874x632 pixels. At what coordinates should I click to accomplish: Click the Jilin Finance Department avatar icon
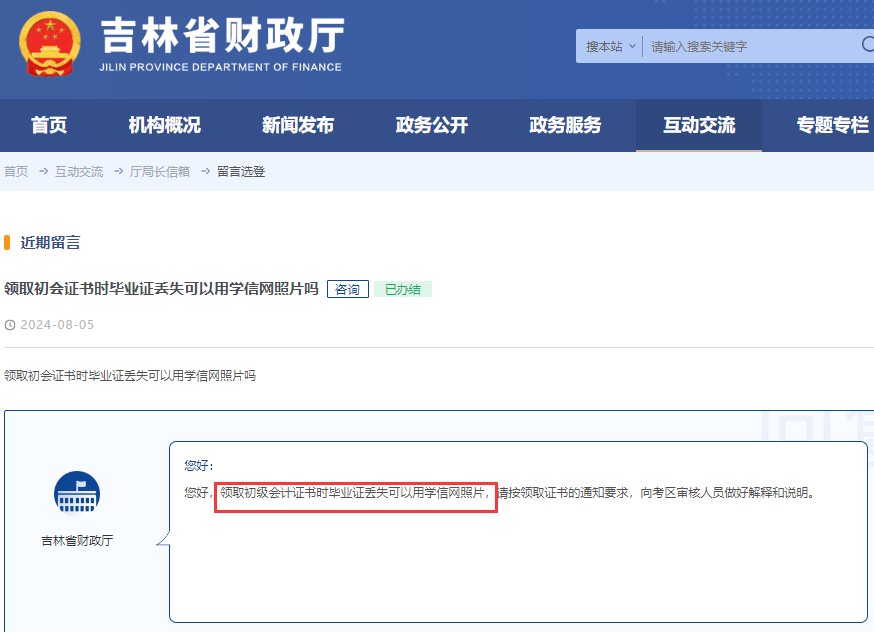[77, 494]
